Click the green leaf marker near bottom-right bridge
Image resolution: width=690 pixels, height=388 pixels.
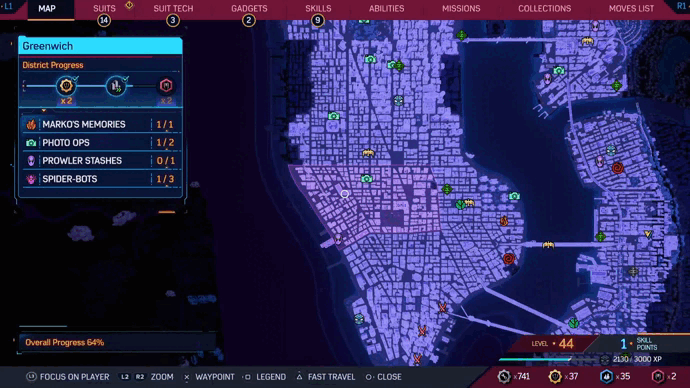coord(574,323)
